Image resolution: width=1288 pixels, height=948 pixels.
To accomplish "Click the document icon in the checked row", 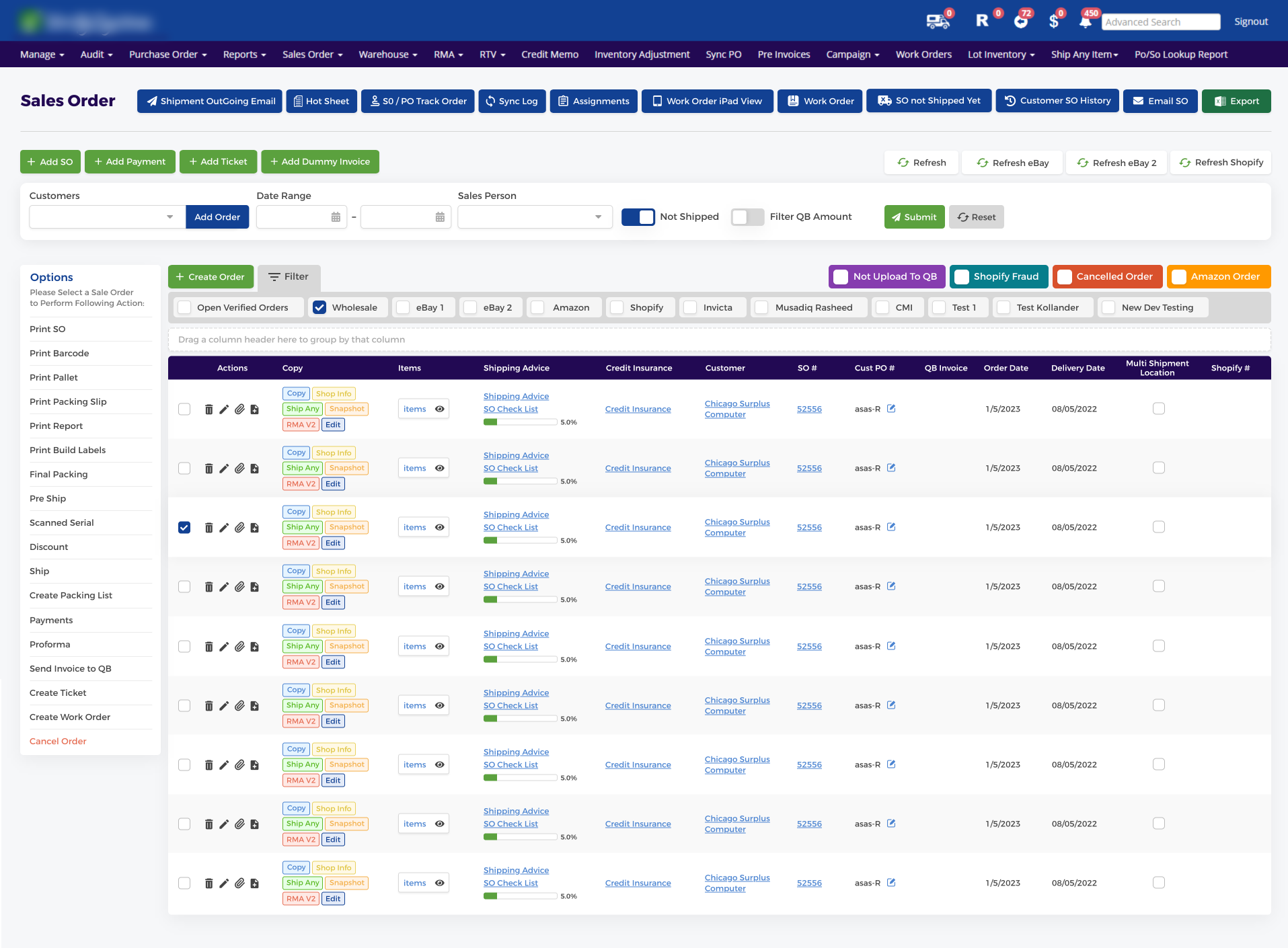I will tap(254, 528).
